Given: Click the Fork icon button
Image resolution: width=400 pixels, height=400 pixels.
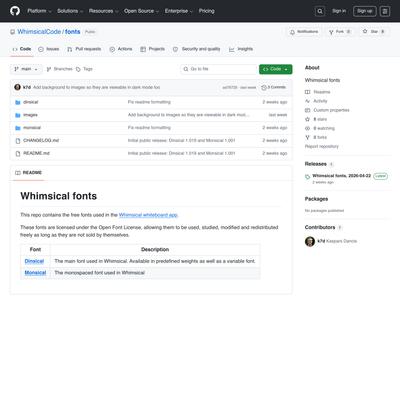Looking at the screenshot, I should pyautogui.click(x=339, y=32).
